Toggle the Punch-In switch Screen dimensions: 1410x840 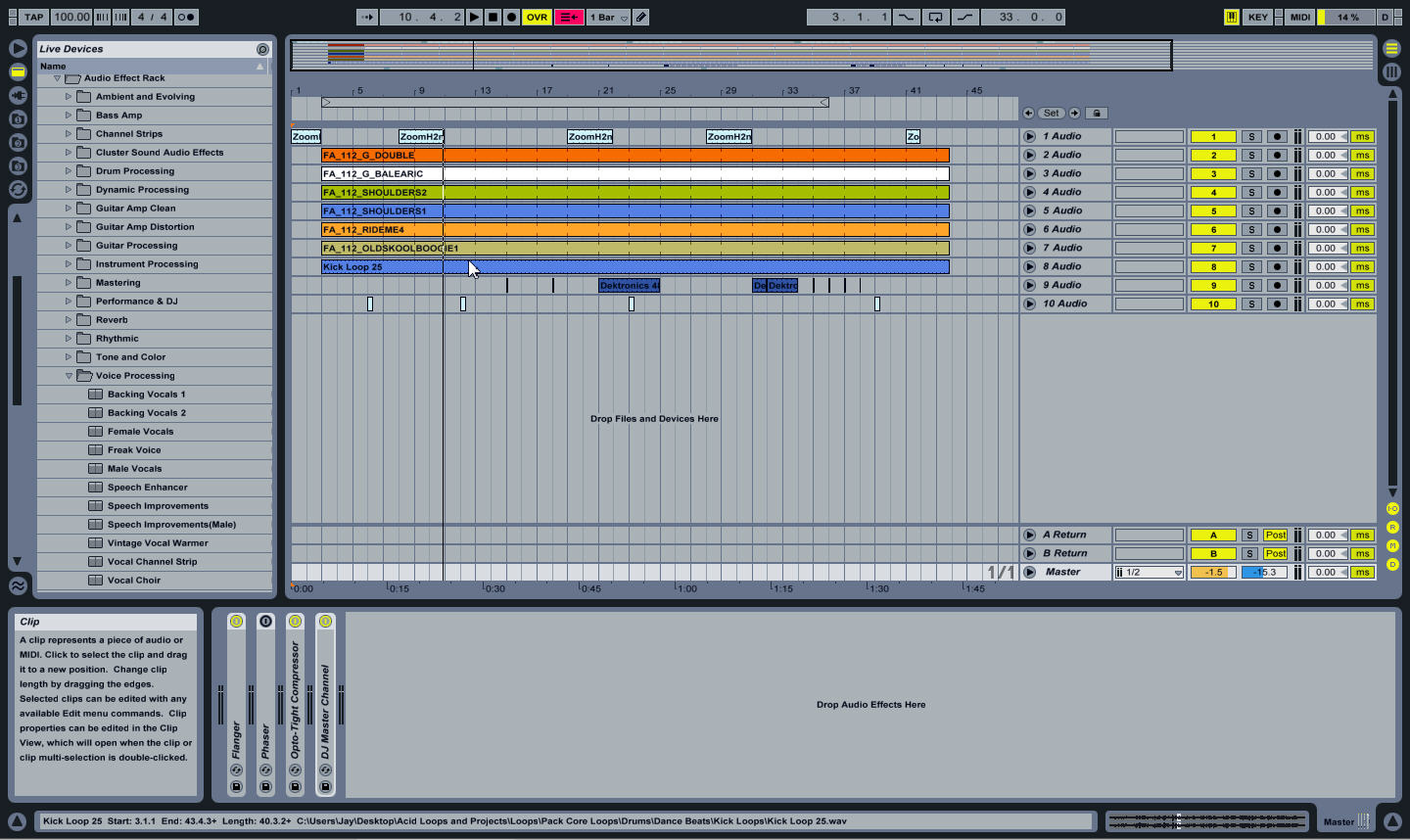(907, 17)
